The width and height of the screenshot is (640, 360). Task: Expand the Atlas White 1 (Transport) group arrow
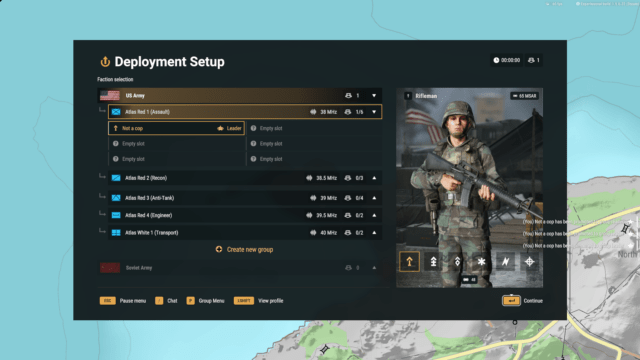click(374, 233)
